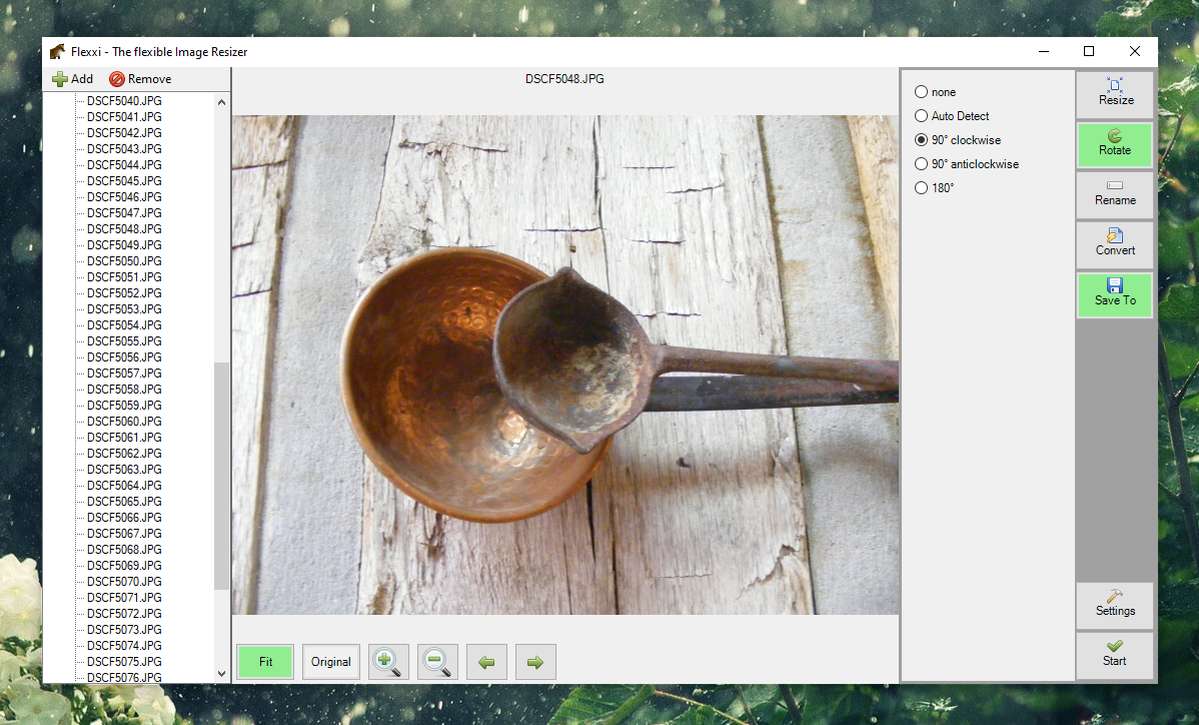Viewport: 1199px width, 725px height.
Task: Select DSCF5043.JPG in the file list
Action: 124,149
